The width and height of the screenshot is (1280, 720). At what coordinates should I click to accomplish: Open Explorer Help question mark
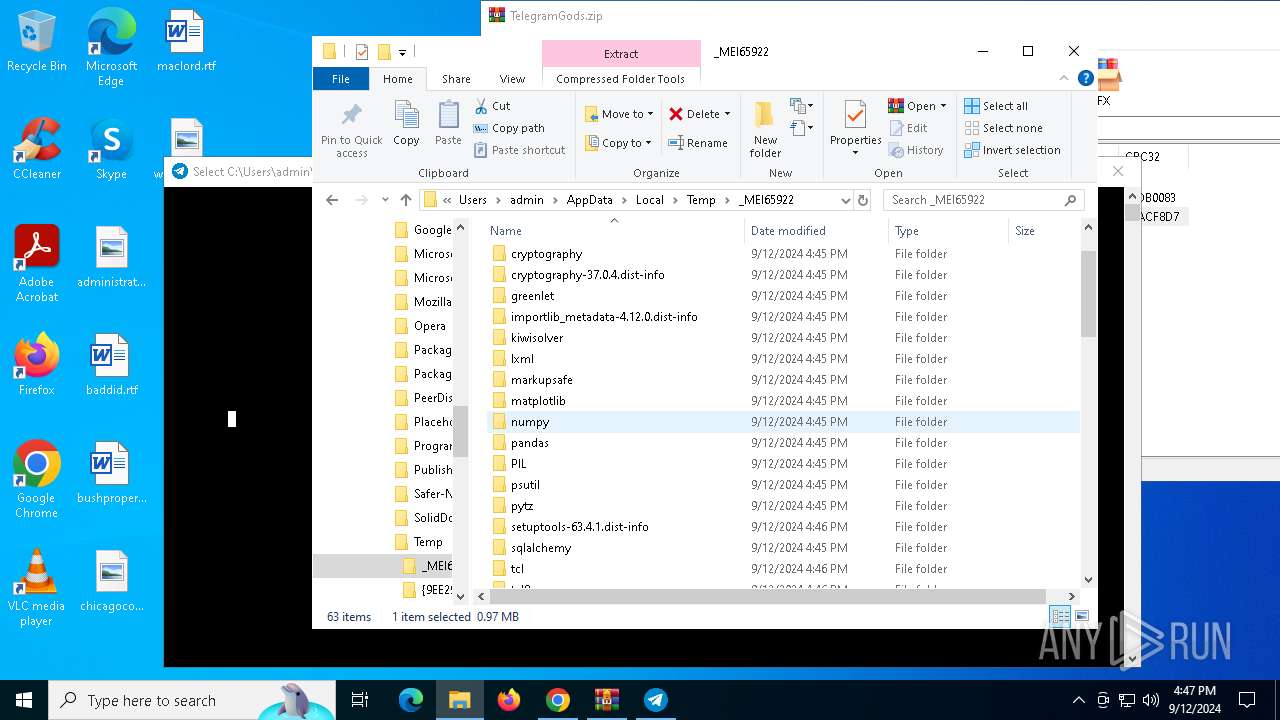[x=1087, y=78]
